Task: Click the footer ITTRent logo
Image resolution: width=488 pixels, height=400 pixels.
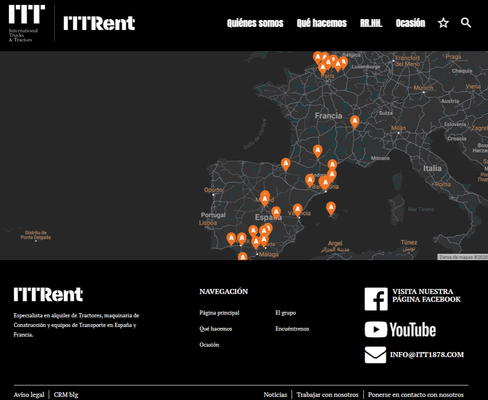Action: pyautogui.click(x=48, y=294)
